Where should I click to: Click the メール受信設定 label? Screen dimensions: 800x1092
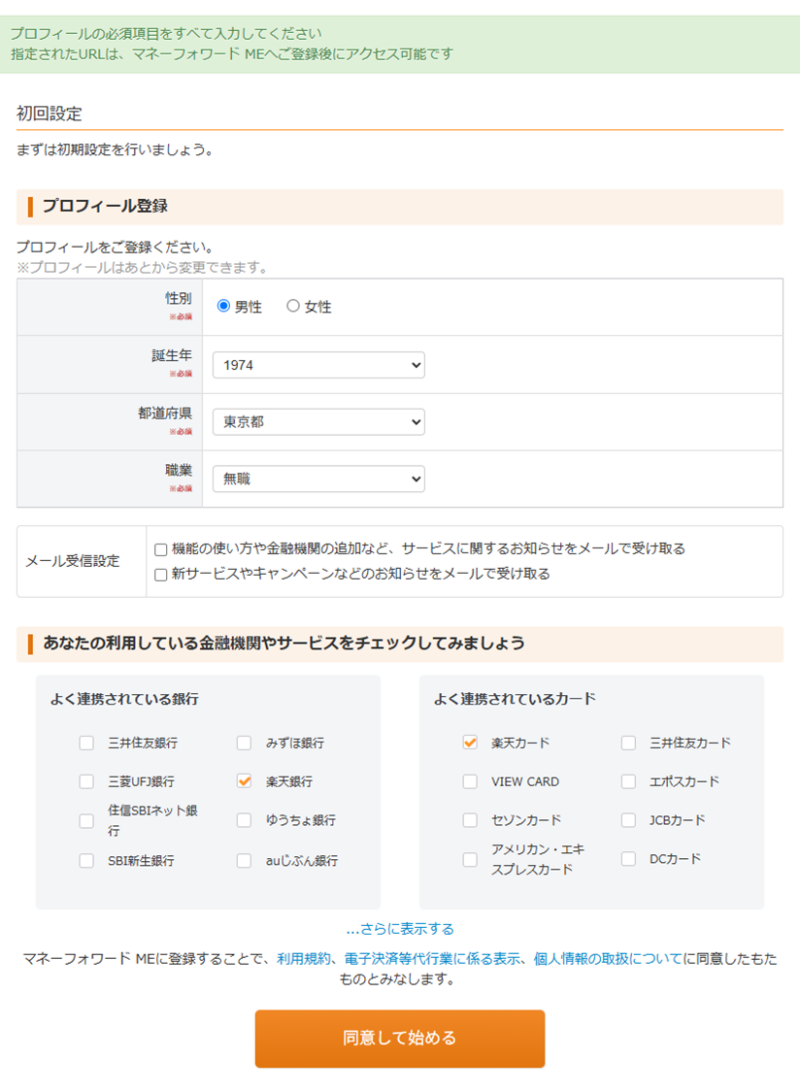72,561
